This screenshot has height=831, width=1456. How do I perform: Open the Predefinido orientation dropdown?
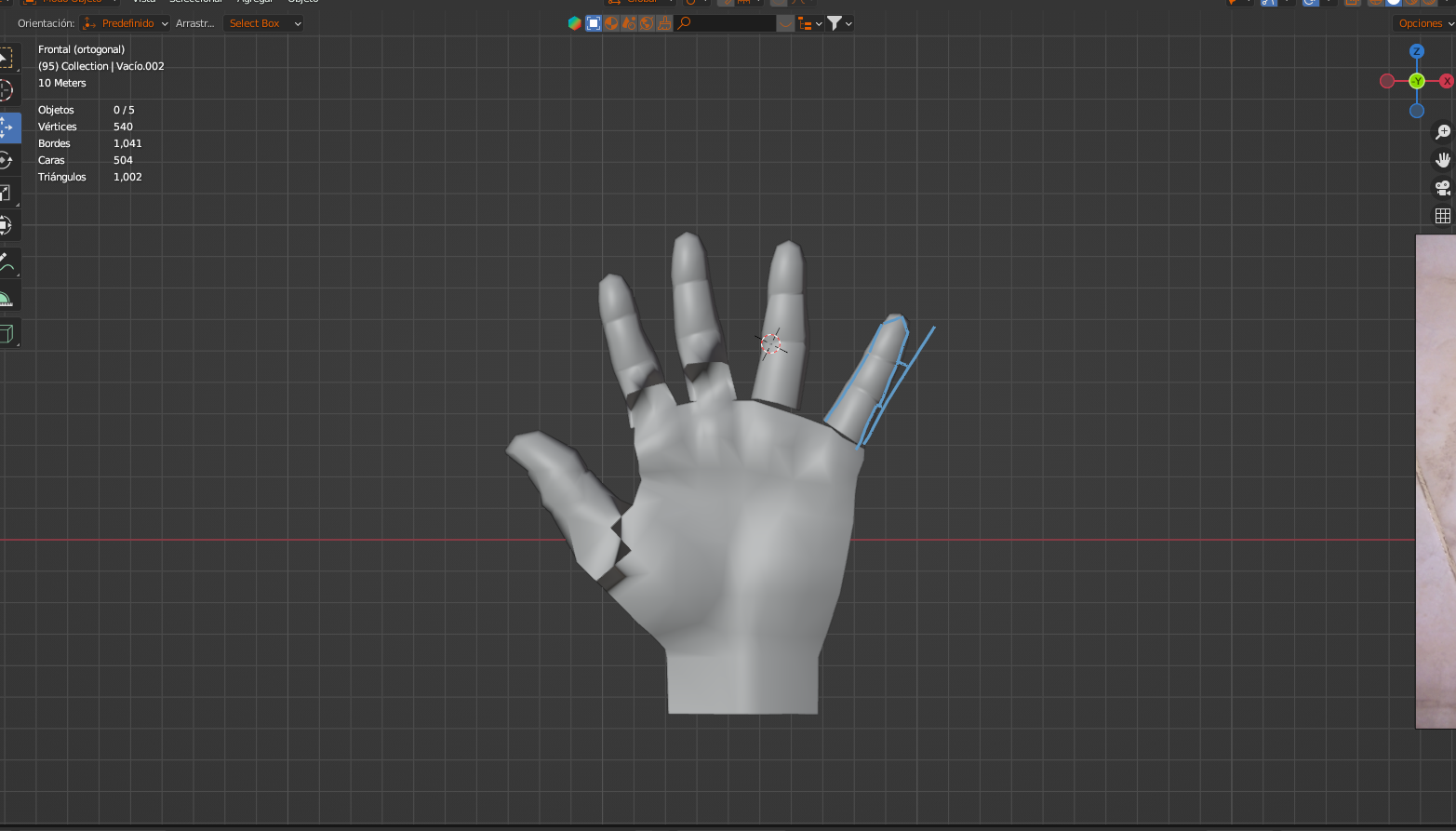coord(126,23)
